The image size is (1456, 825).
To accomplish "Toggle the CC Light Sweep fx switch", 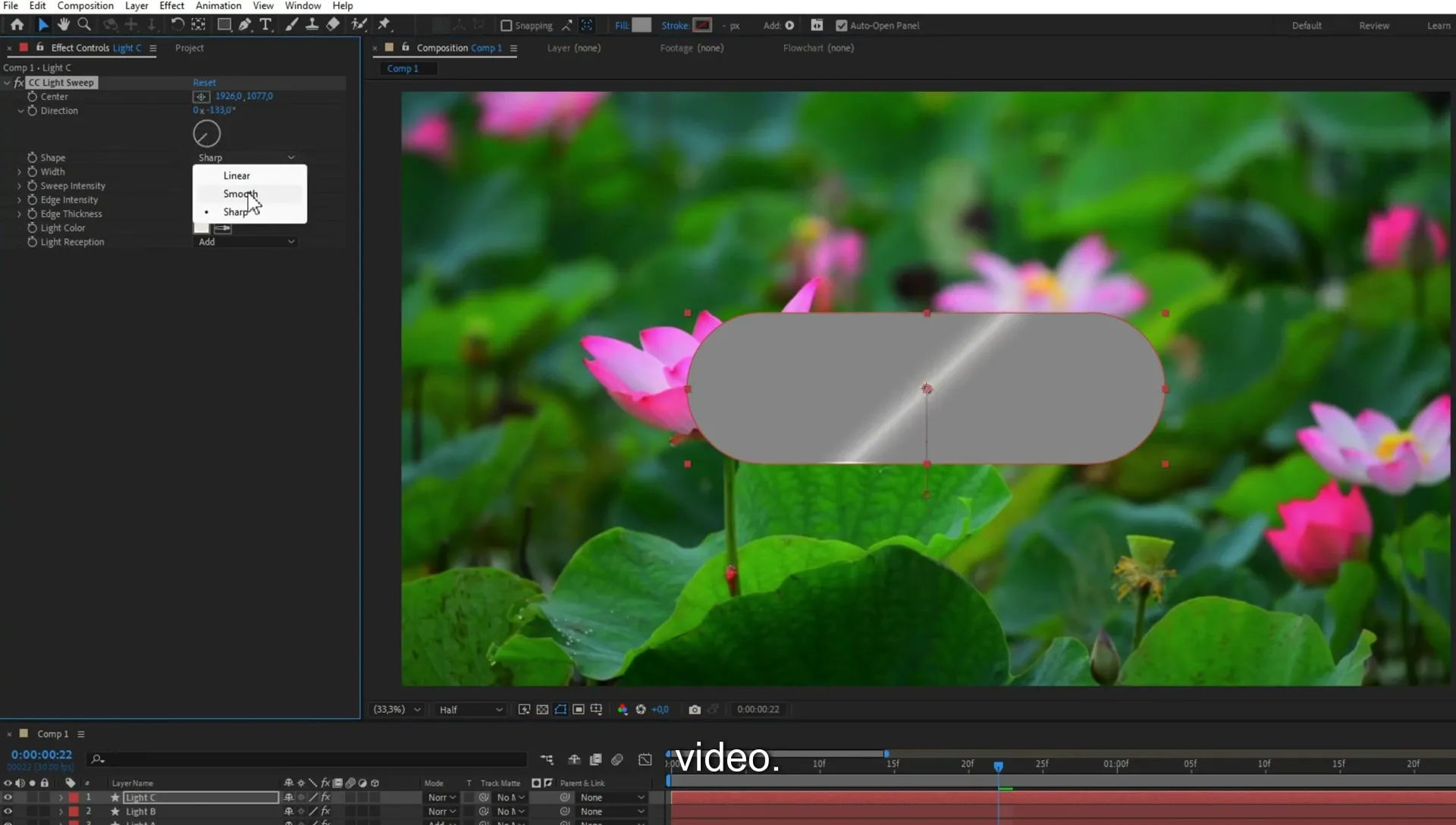I will coord(19,83).
